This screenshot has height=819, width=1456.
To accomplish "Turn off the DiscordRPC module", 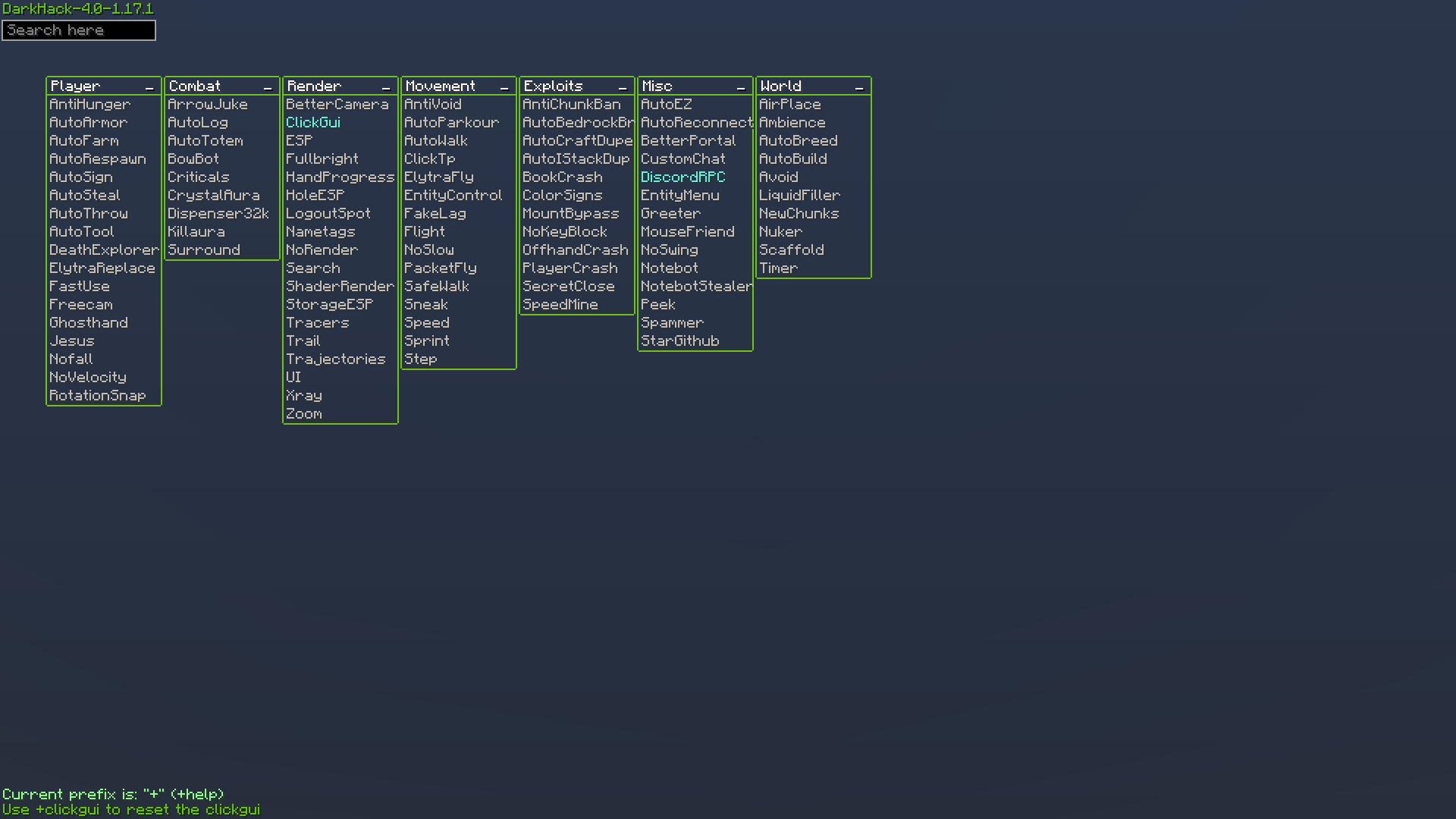I will [x=682, y=177].
